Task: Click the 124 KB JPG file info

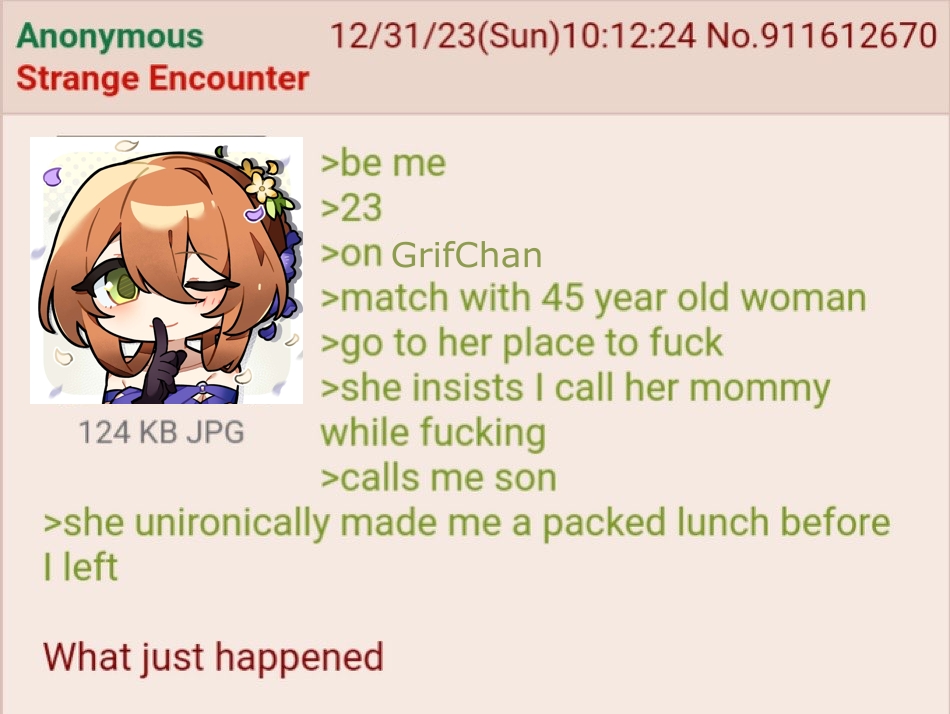Action: click(162, 432)
